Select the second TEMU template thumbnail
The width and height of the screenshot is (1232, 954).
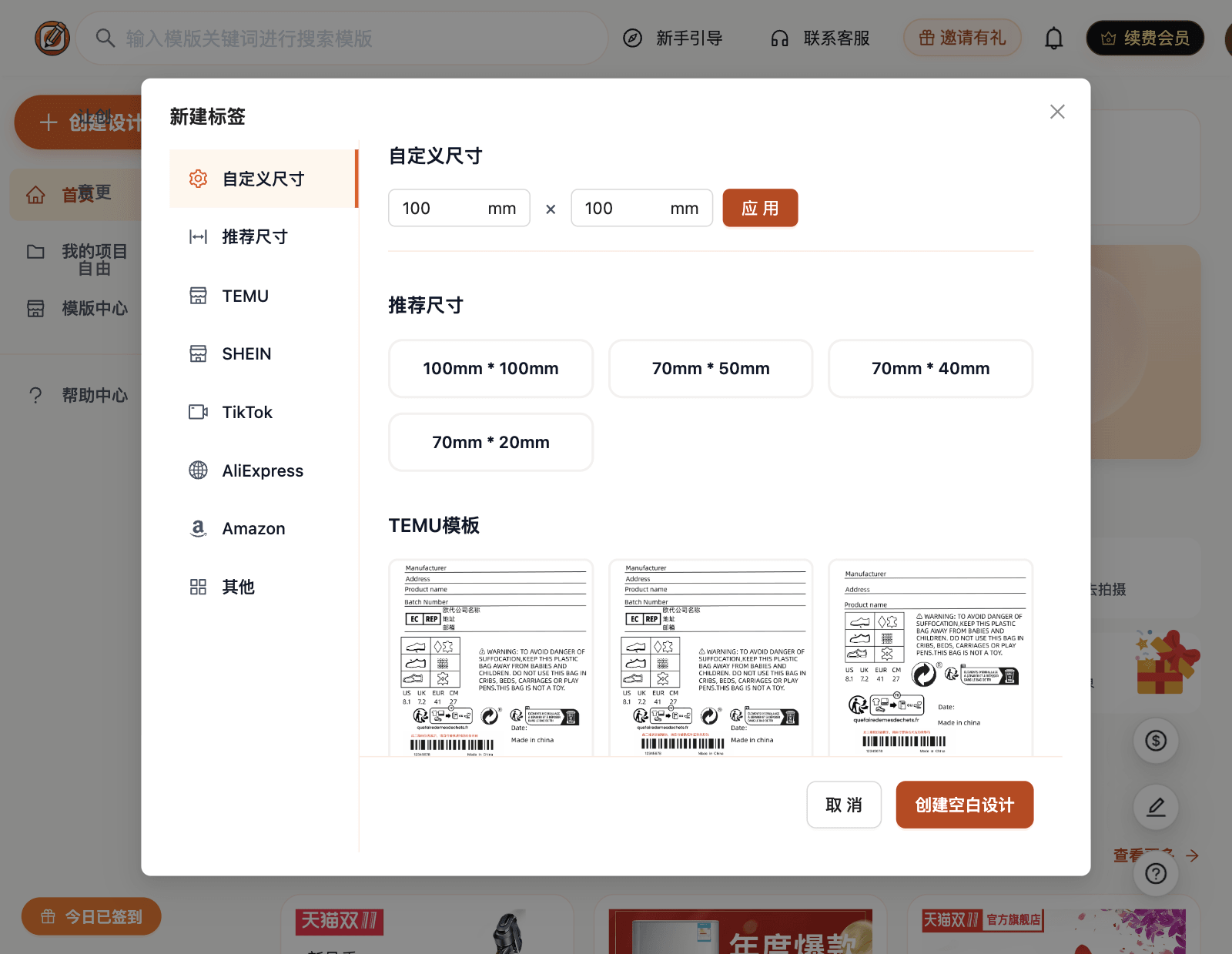tap(711, 658)
